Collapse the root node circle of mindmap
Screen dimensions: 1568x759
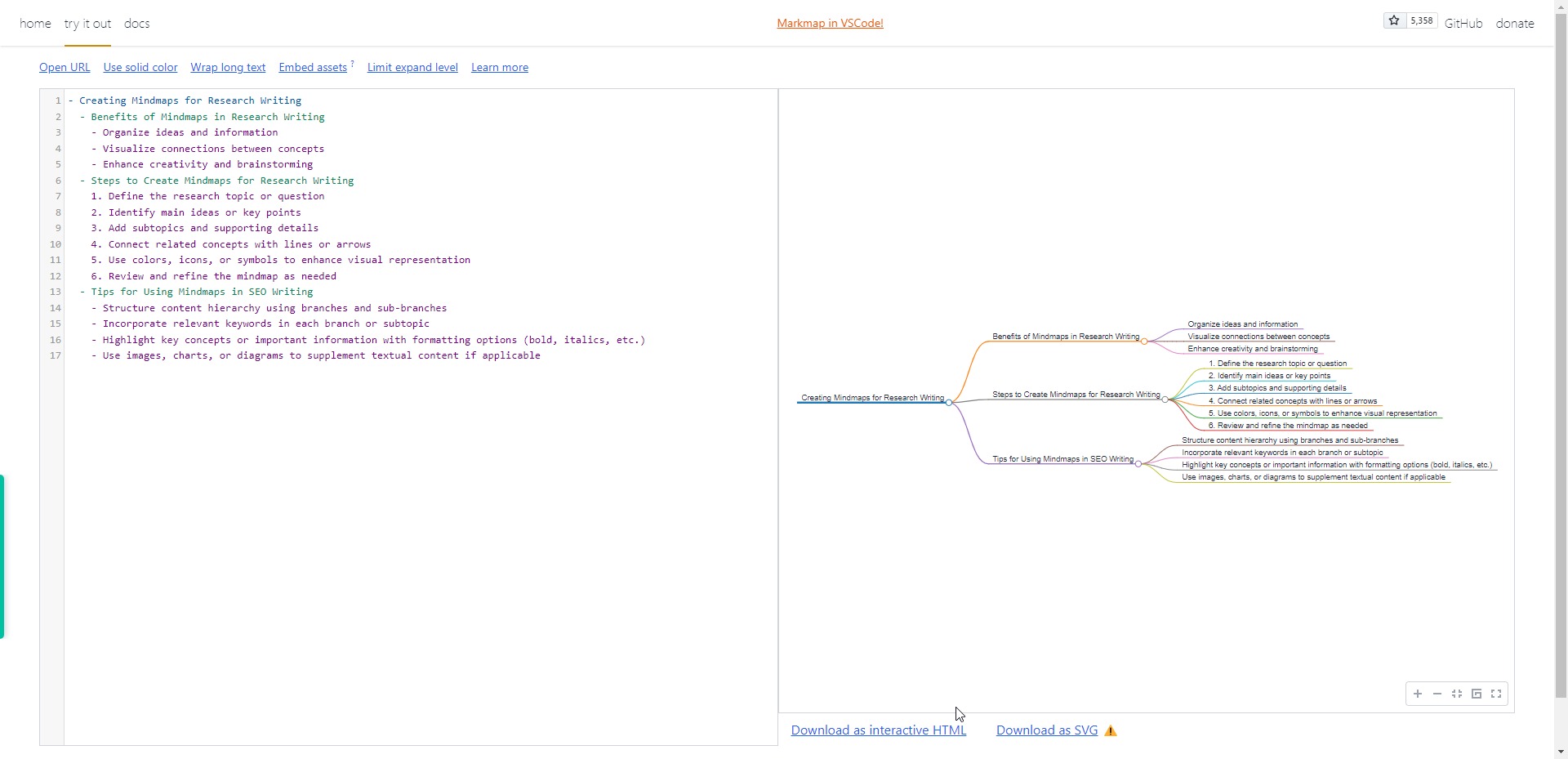949,403
